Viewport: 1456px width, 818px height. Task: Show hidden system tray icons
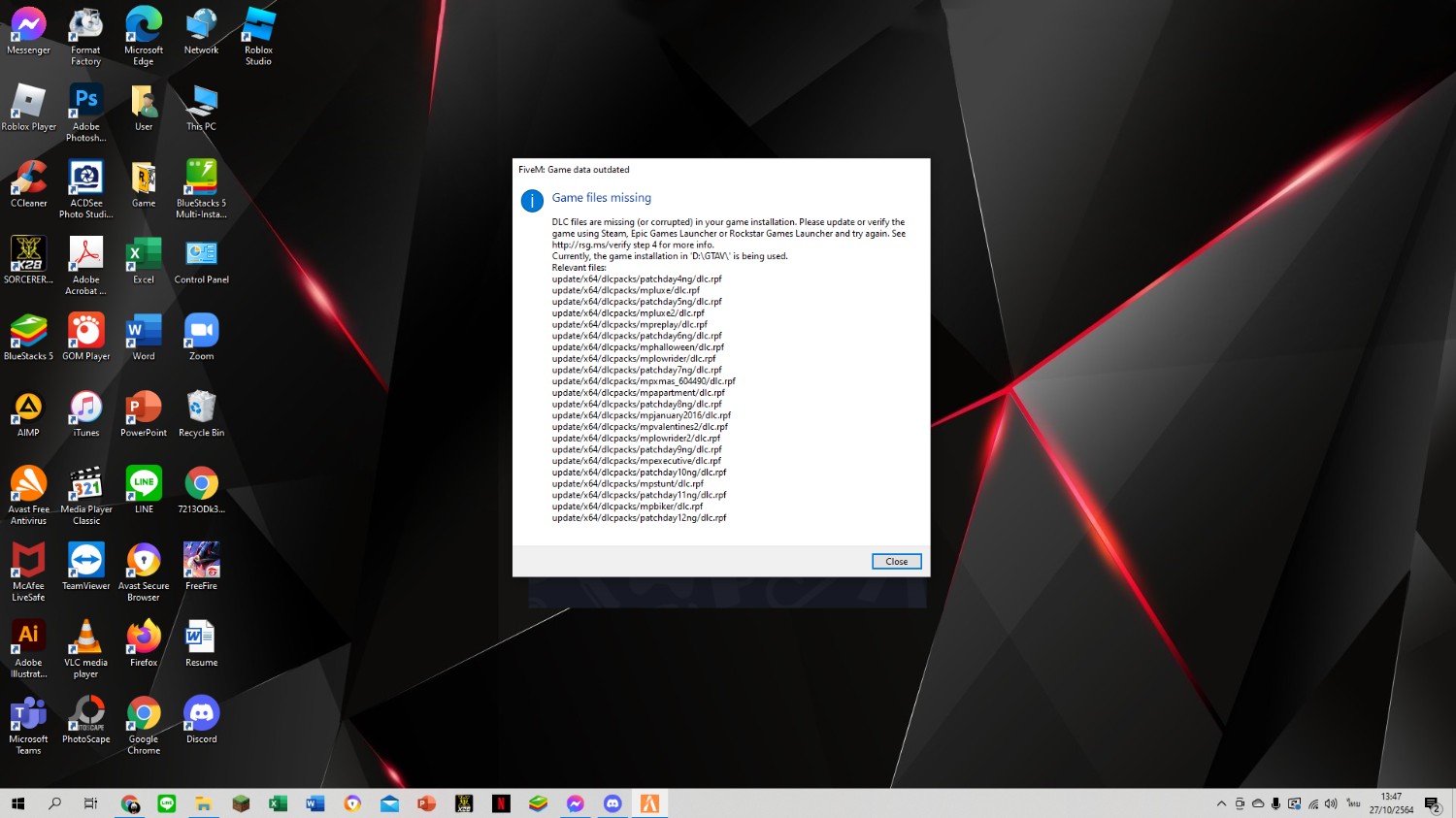pyautogui.click(x=1221, y=803)
